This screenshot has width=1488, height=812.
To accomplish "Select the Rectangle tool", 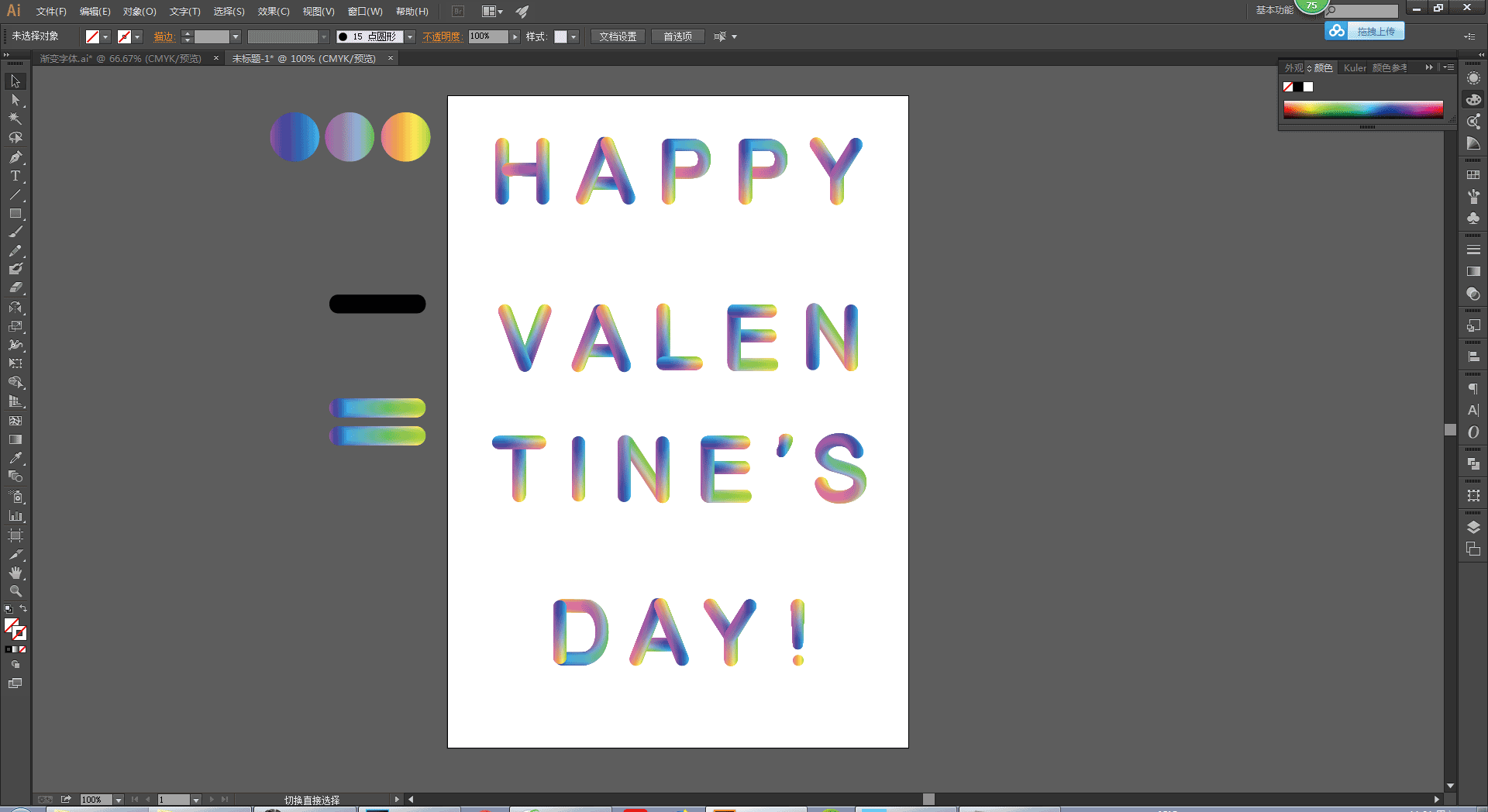I will pyautogui.click(x=15, y=213).
